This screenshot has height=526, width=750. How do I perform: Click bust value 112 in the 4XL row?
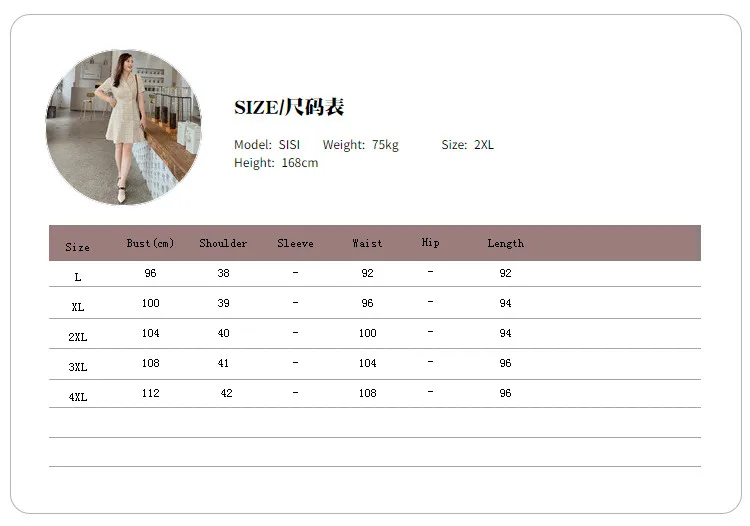(x=151, y=393)
